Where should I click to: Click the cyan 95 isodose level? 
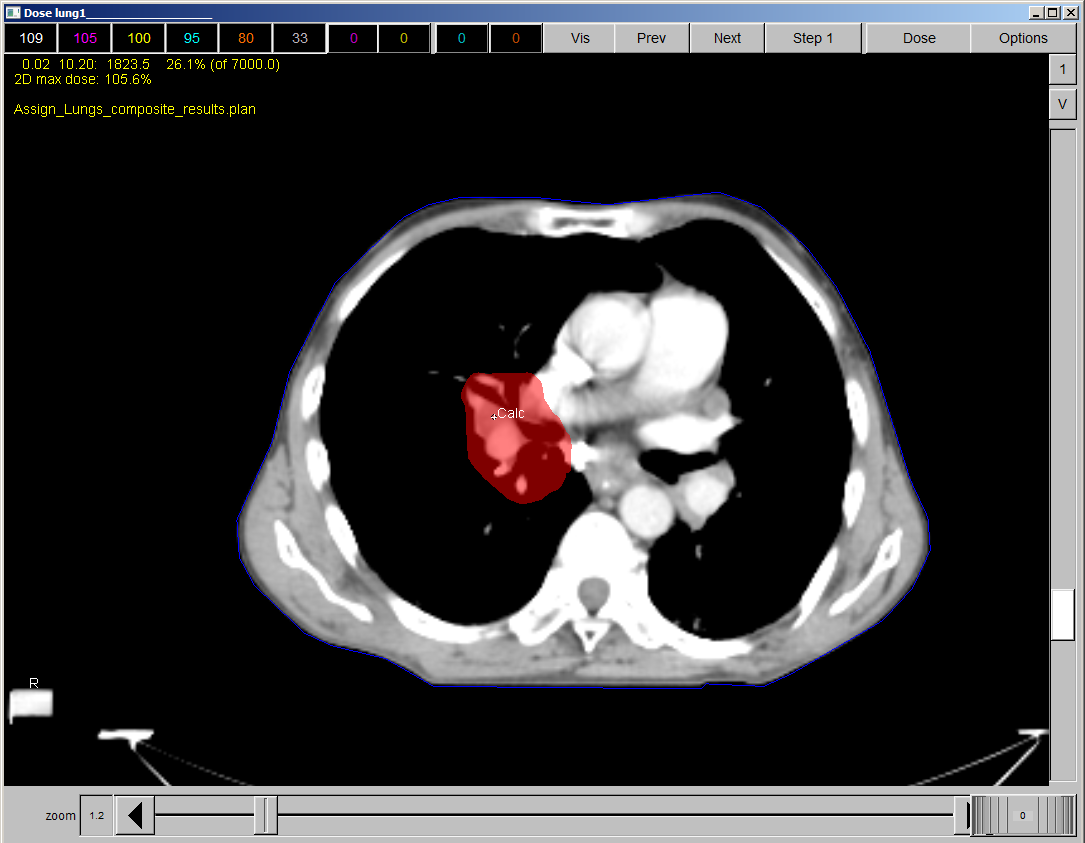click(192, 39)
